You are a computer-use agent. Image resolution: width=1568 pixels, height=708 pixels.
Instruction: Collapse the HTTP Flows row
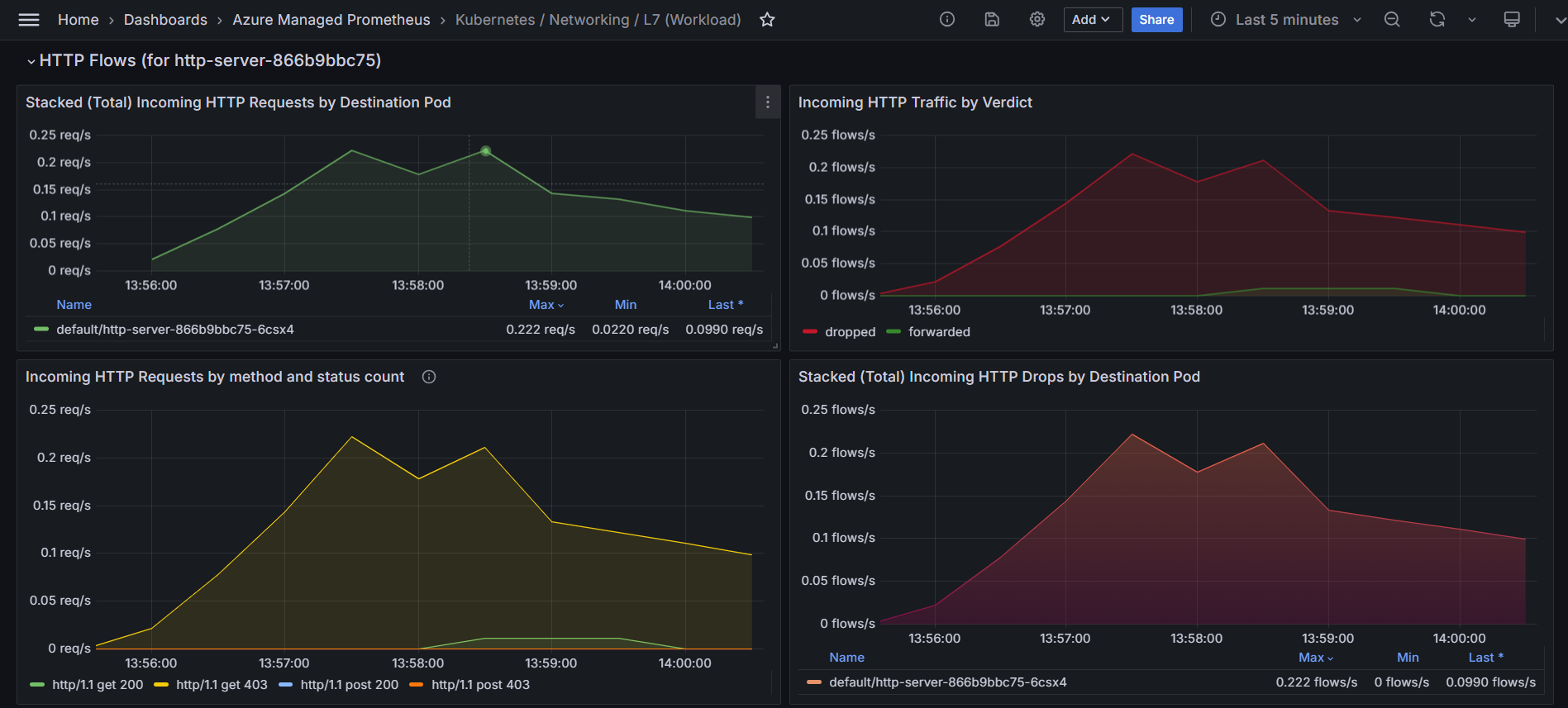[x=31, y=61]
